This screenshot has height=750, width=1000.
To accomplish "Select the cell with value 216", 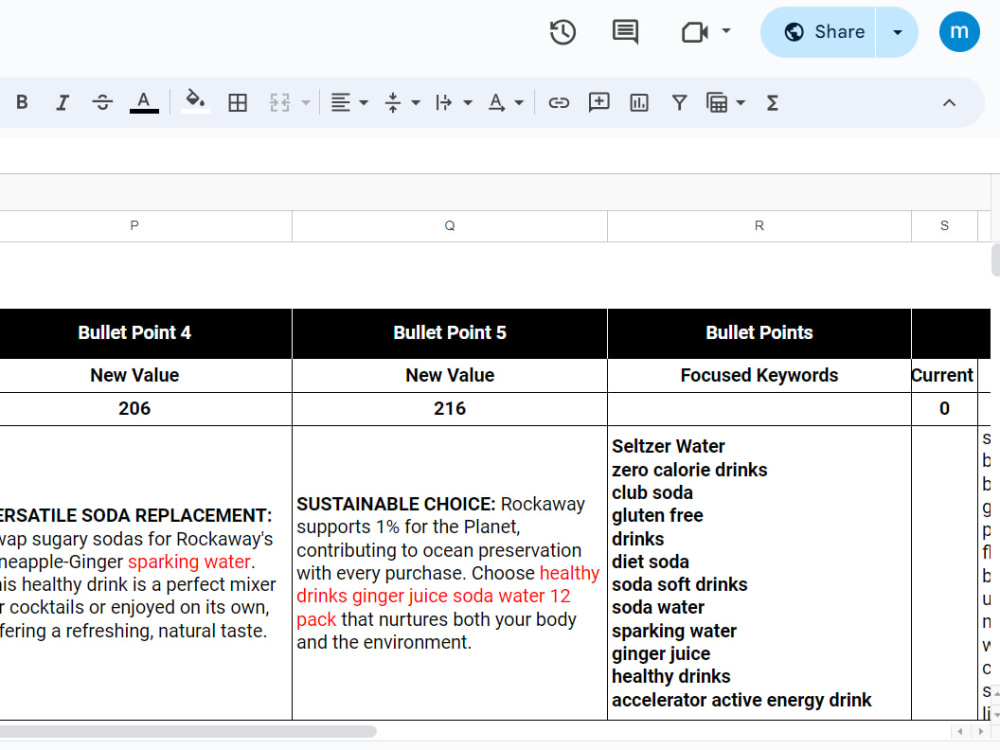I will coord(450,409).
